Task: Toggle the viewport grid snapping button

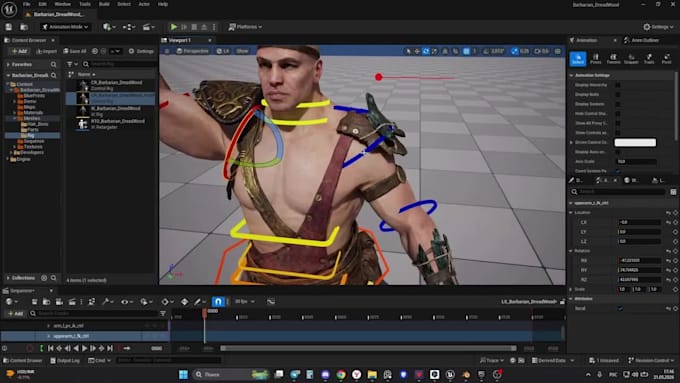Action: (x=466, y=51)
